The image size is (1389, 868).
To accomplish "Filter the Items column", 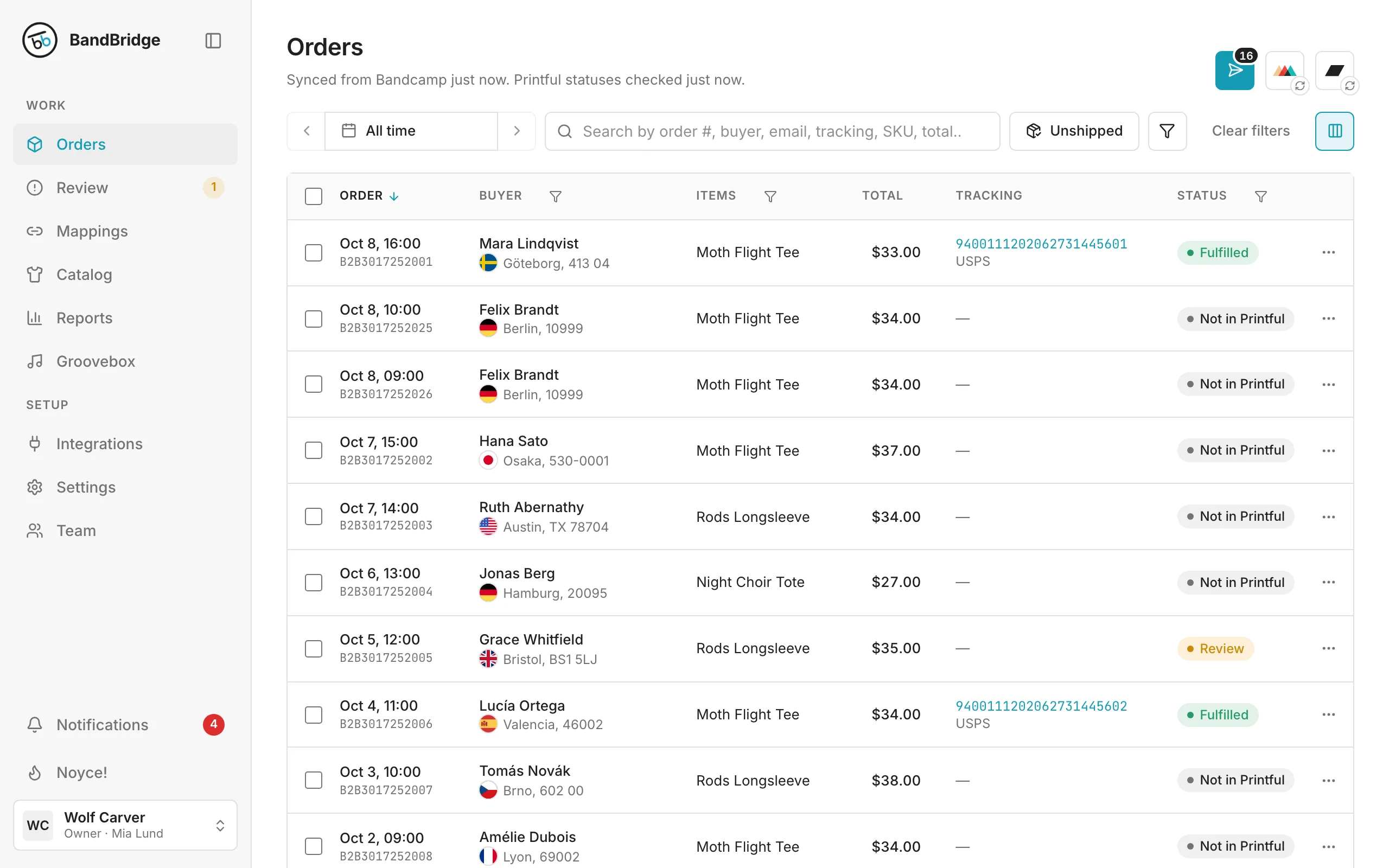I will [770, 196].
